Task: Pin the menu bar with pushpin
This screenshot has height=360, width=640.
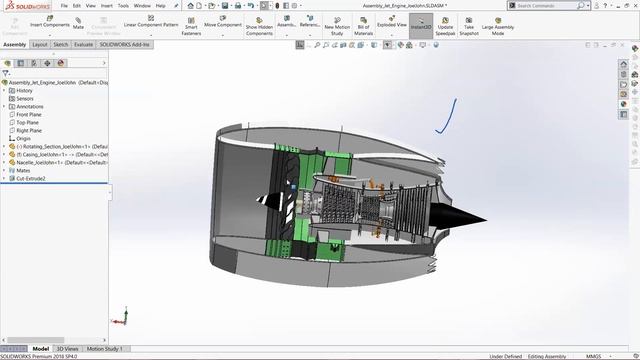Action: click(x=176, y=6)
